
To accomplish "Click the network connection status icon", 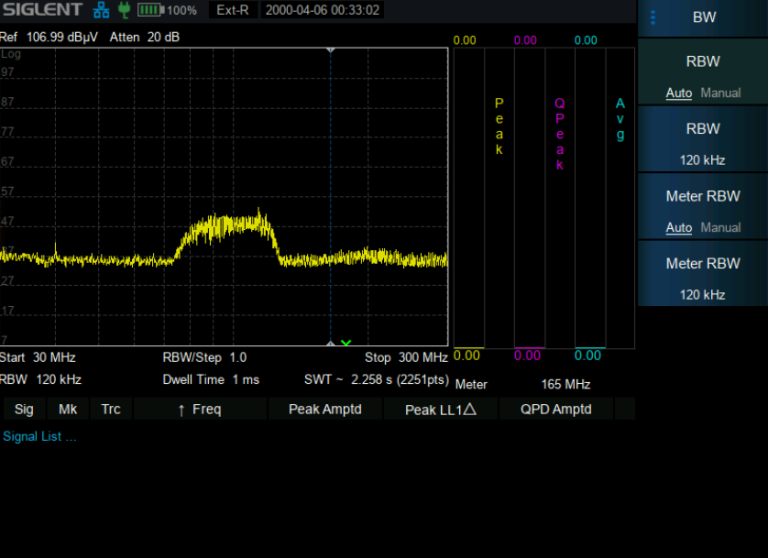I will 101,10.
